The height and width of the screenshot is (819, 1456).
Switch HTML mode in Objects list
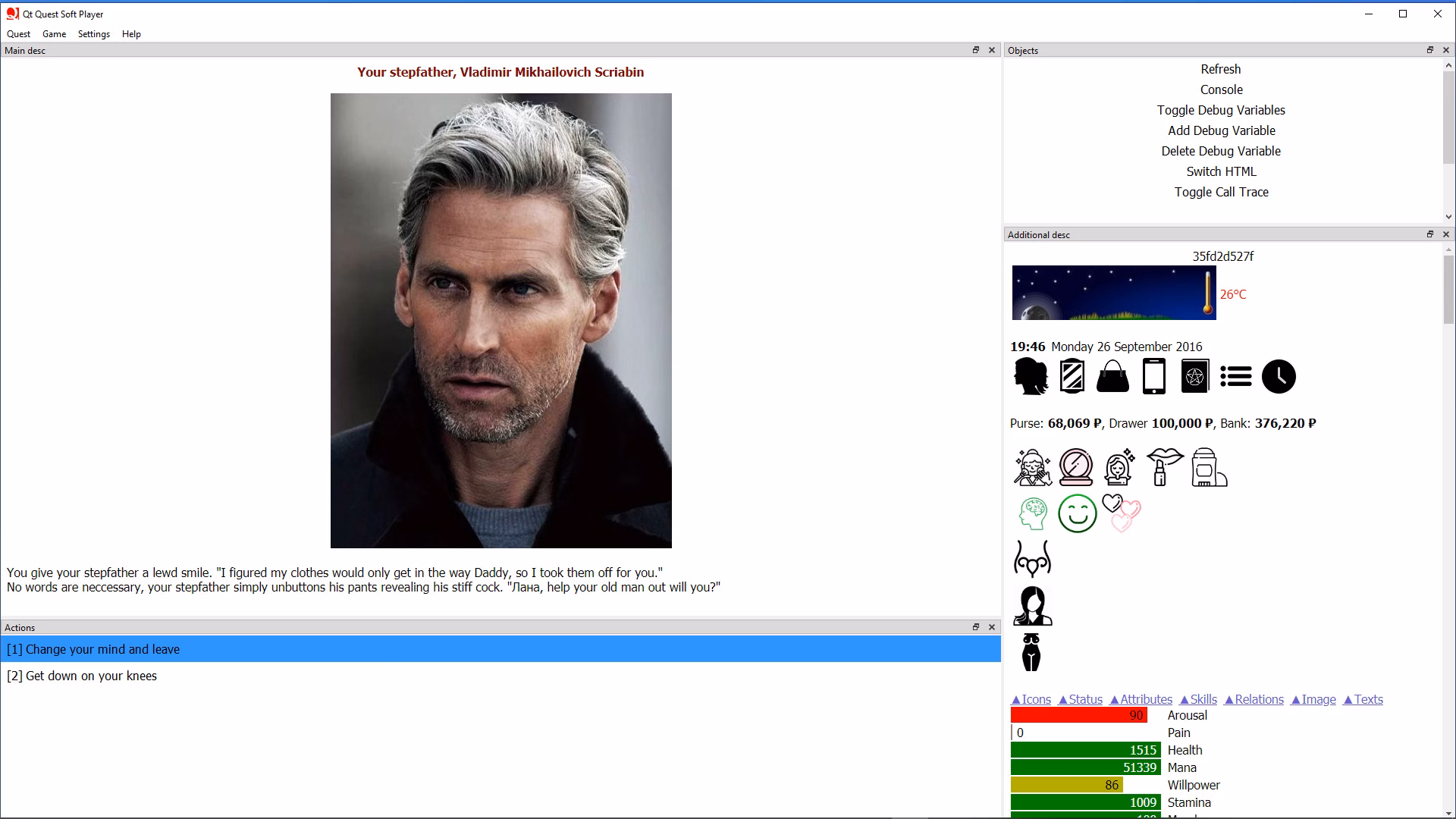click(1220, 171)
